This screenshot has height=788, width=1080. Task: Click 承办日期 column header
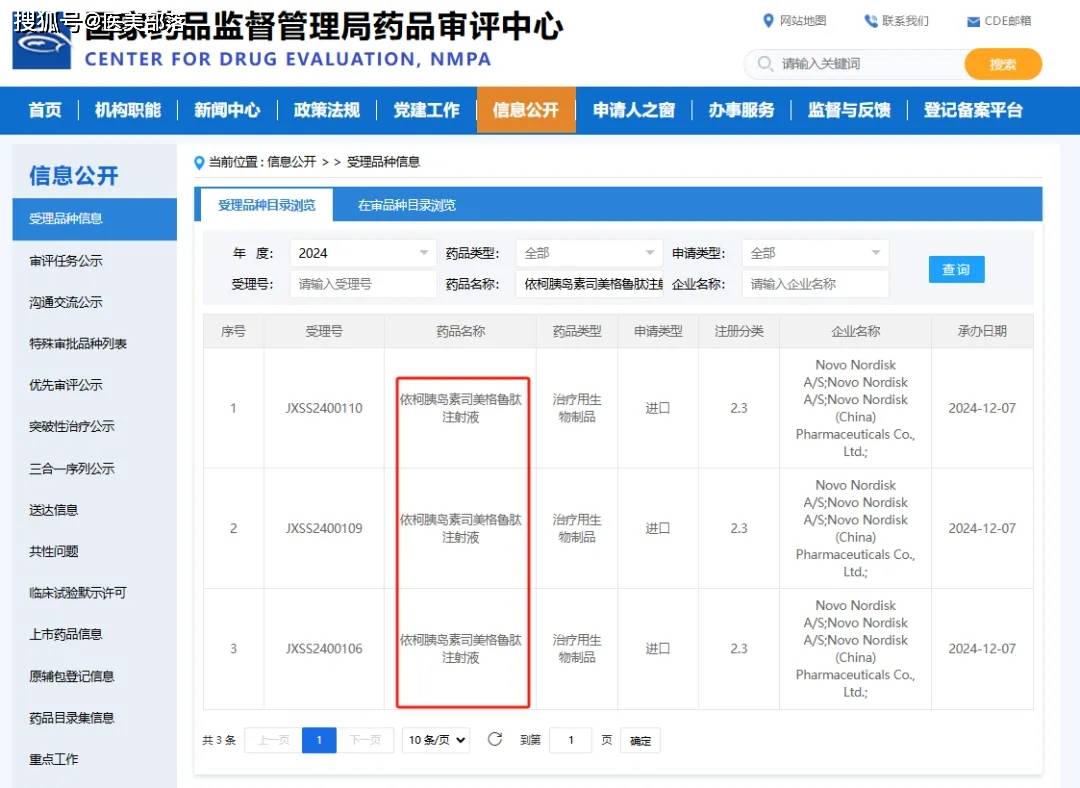click(x=982, y=331)
